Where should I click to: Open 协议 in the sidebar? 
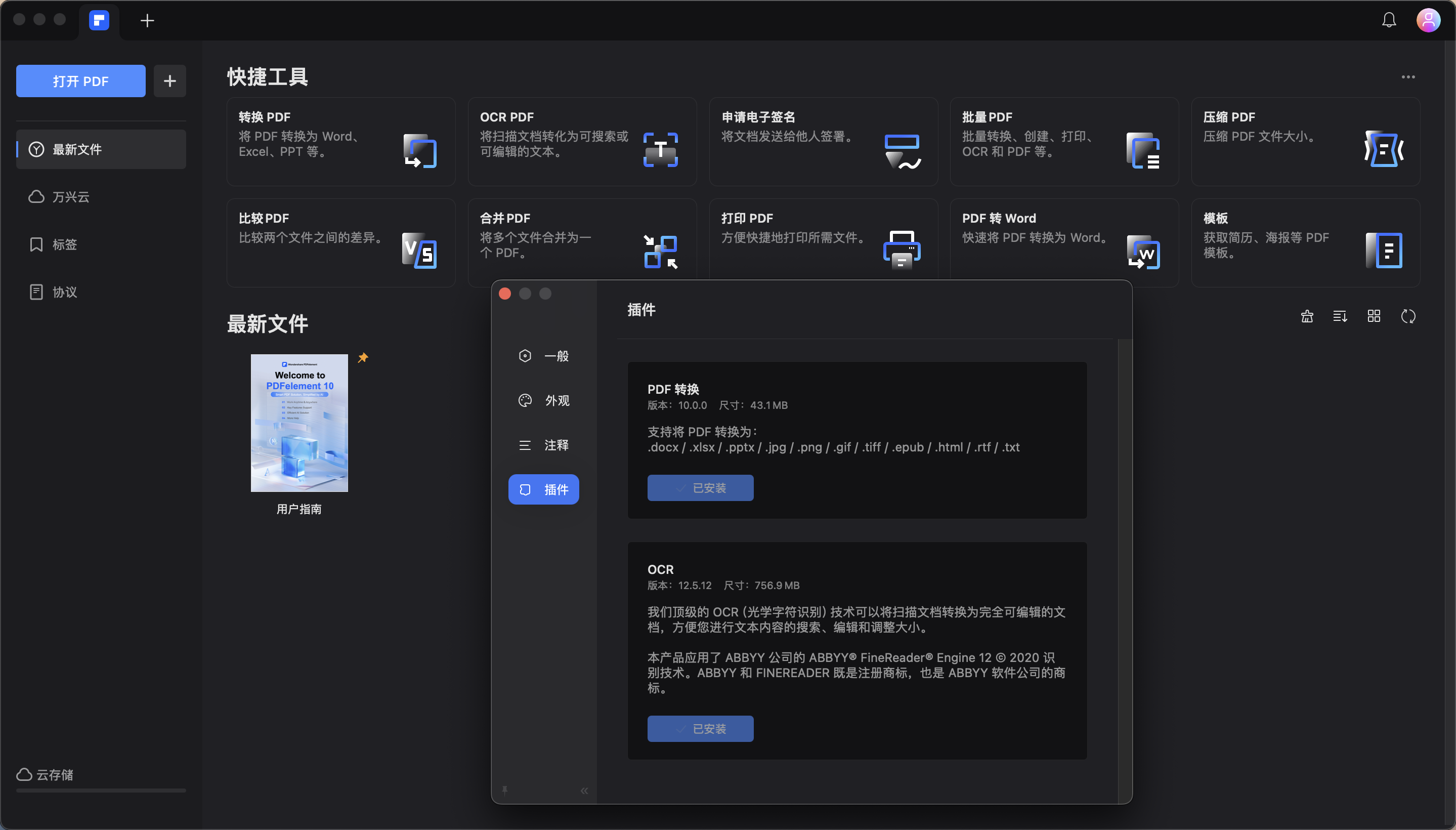pos(101,292)
